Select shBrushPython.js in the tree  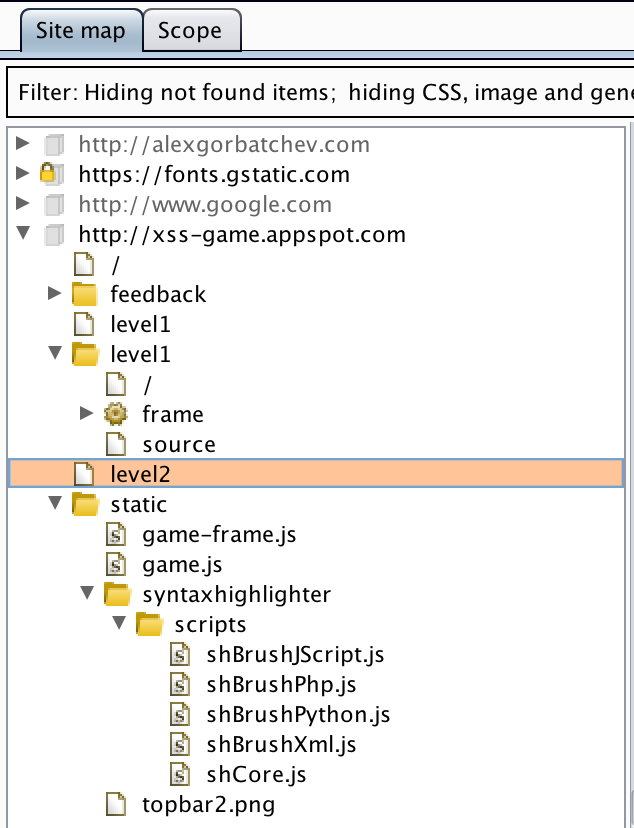point(298,715)
